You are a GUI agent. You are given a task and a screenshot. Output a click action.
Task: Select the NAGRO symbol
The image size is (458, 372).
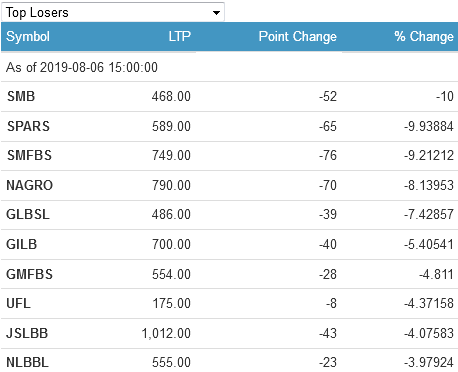pyautogui.click(x=30, y=185)
